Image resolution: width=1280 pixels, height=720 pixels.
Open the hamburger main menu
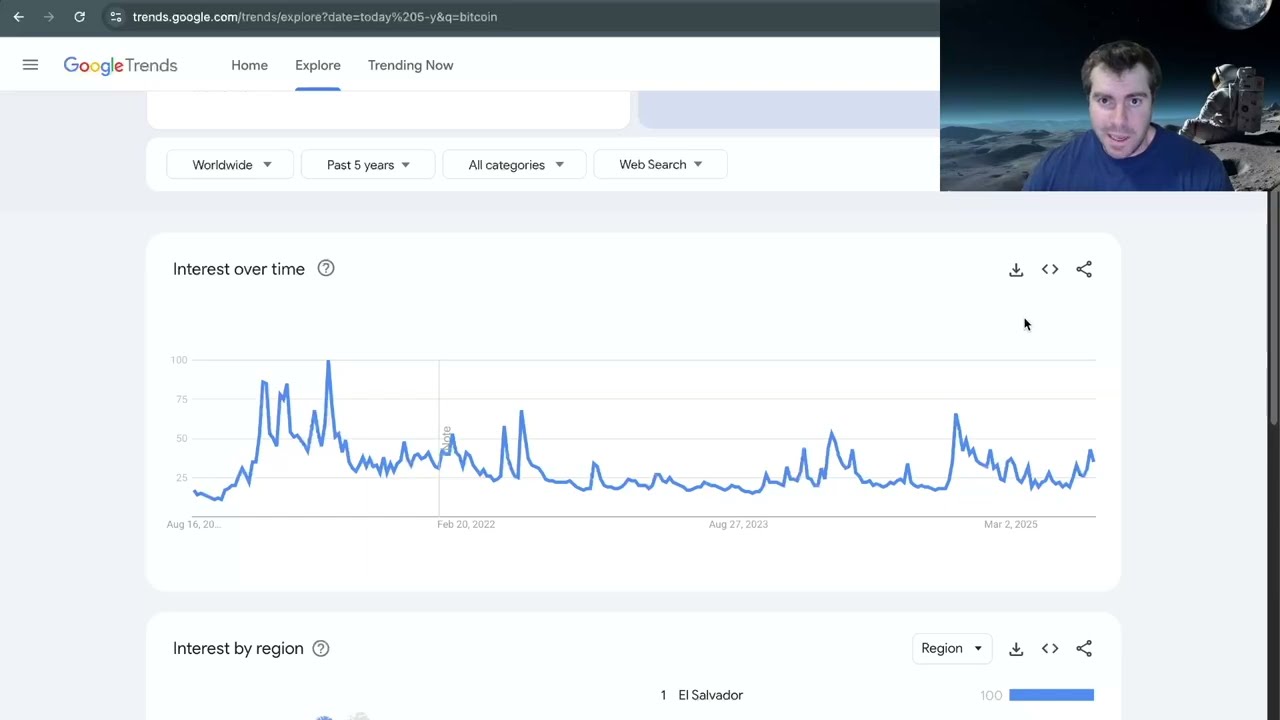coord(30,65)
